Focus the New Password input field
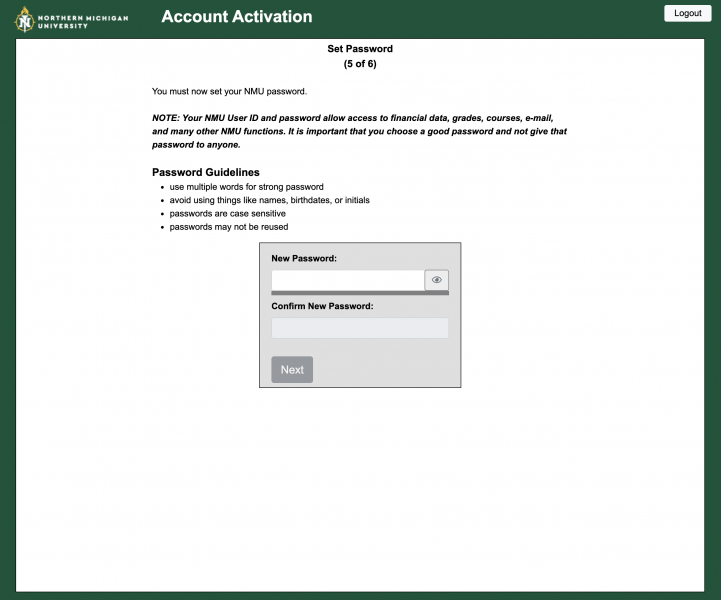This screenshot has width=721, height=600. 348,280
